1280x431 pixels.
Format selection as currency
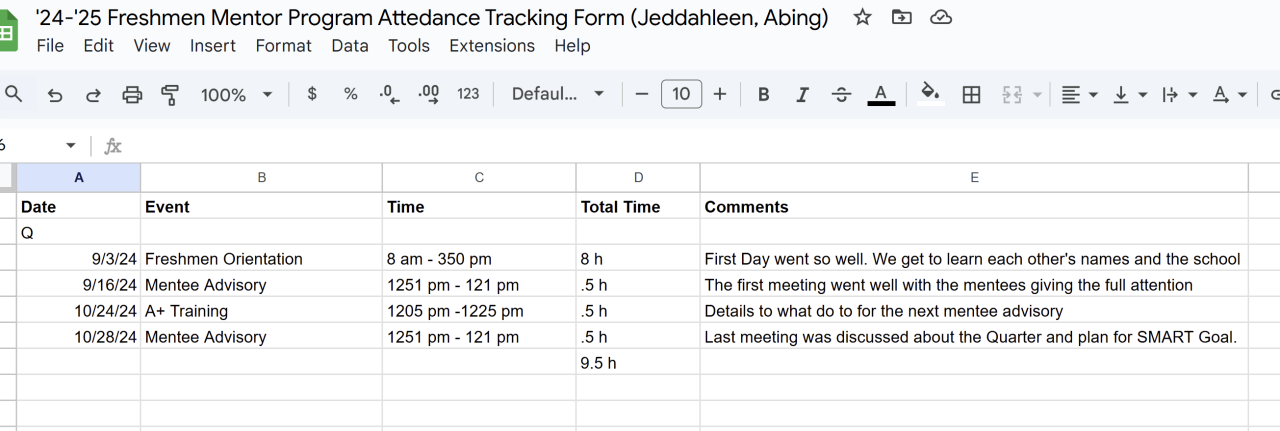[312, 94]
